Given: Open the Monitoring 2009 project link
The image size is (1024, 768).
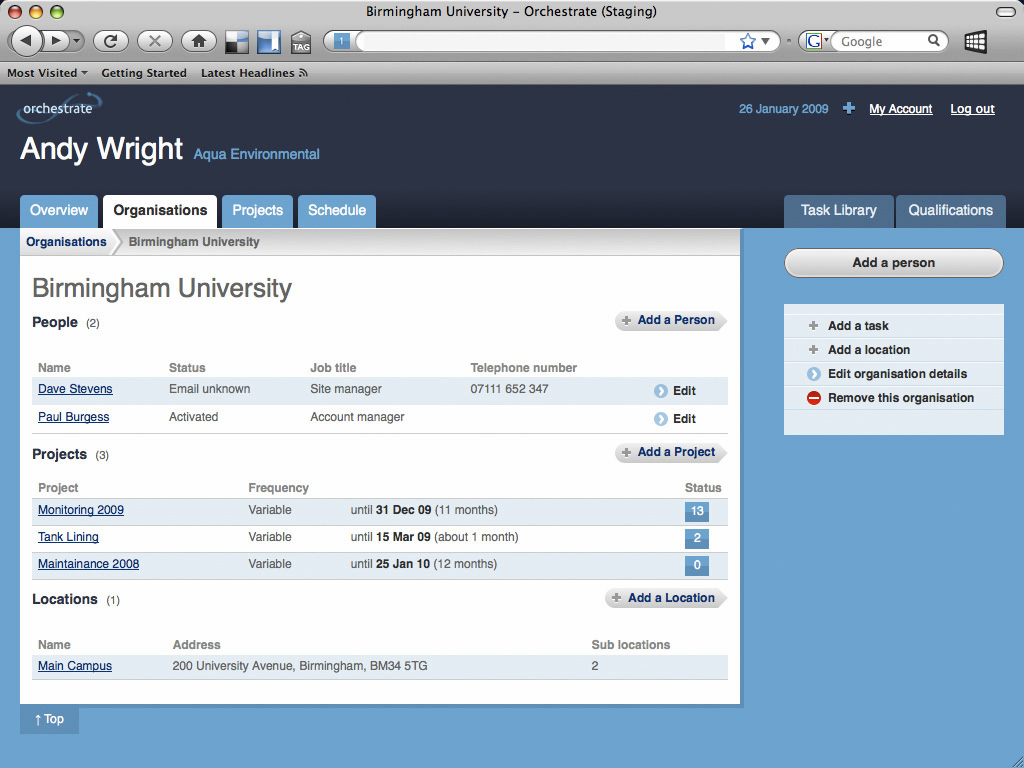Looking at the screenshot, I should [81, 510].
